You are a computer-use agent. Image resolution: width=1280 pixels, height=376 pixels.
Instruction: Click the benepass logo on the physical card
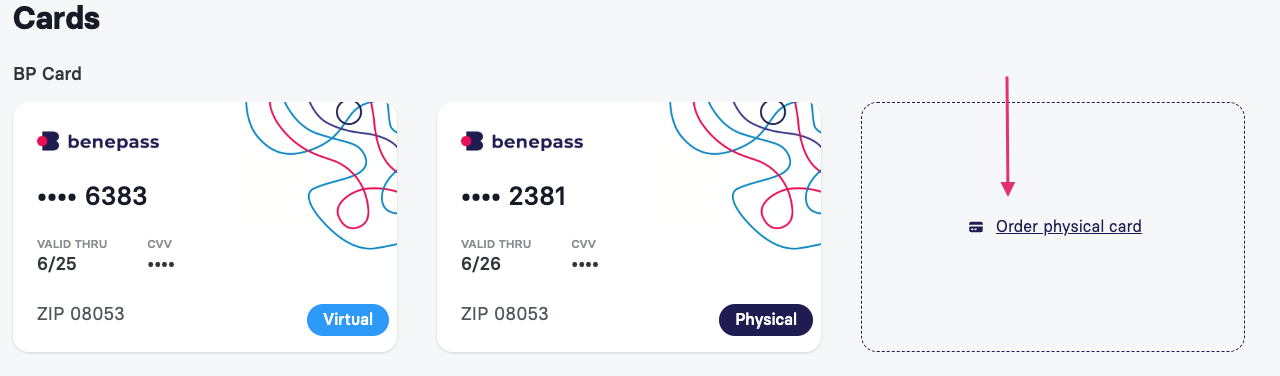(522, 142)
